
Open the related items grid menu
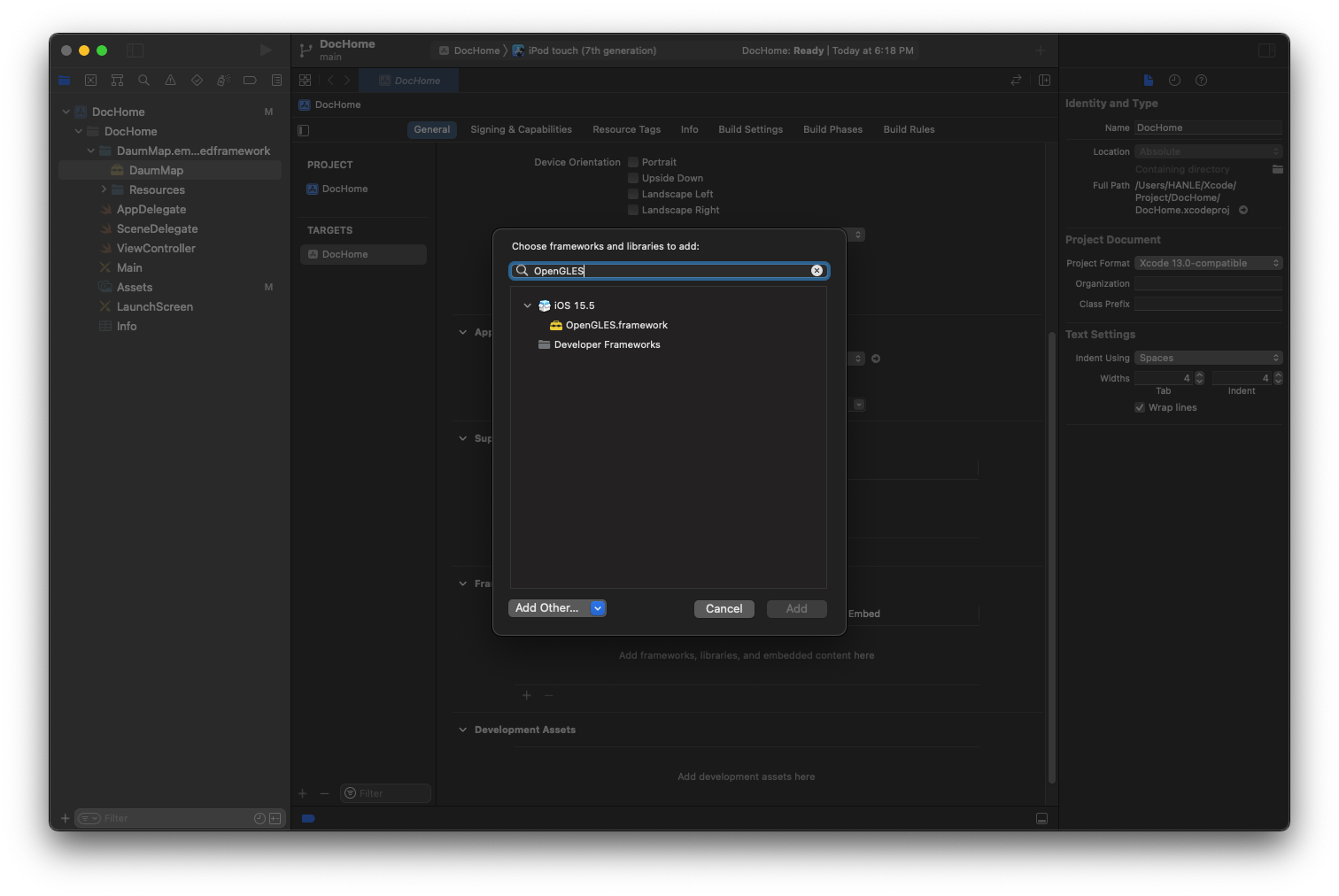pyautogui.click(x=305, y=81)
